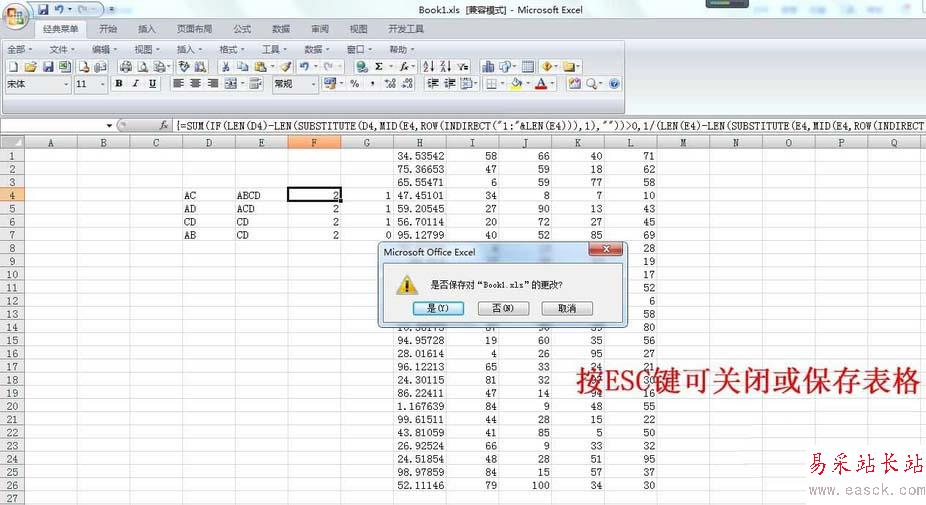Open the 编辑 dropdown menu
This screenshot has width=926, height=505.
[x=104, y=49]
